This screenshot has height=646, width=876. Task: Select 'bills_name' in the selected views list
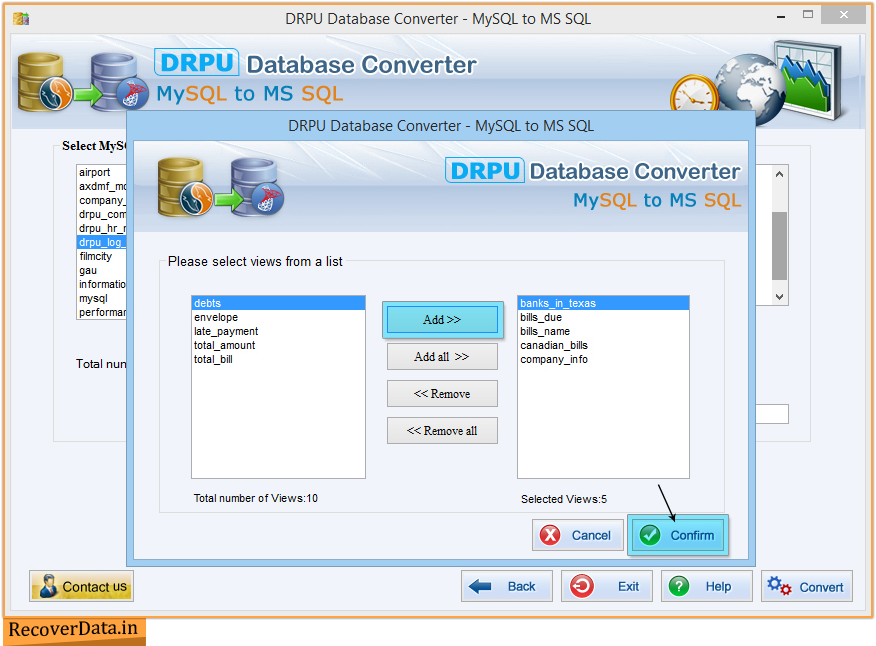pos(603,331)
